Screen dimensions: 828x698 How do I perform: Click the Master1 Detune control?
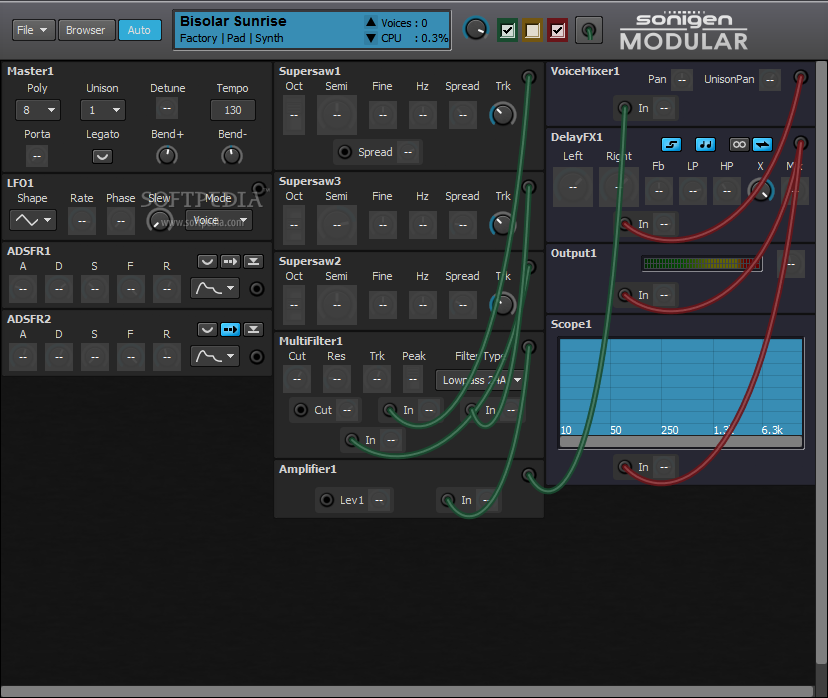click(167, 109)
